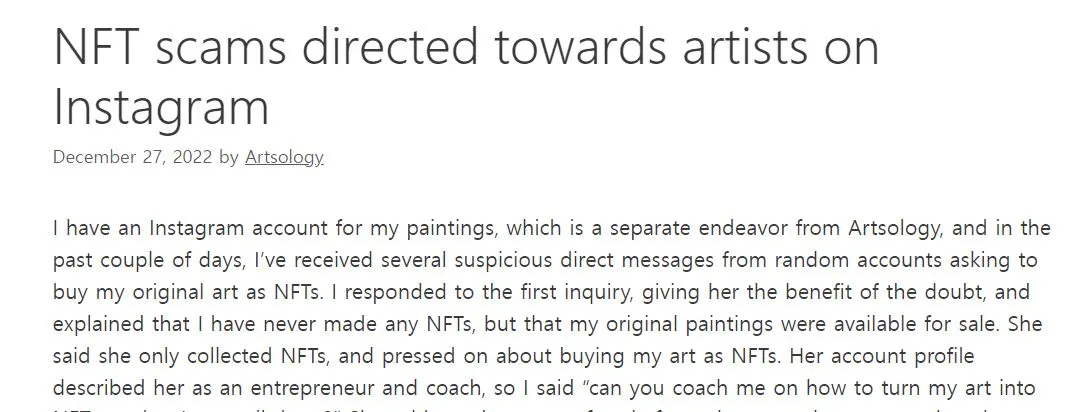Click "I have an Instagram account" text
Screen dimensions: 1066x412
(178, 228)
